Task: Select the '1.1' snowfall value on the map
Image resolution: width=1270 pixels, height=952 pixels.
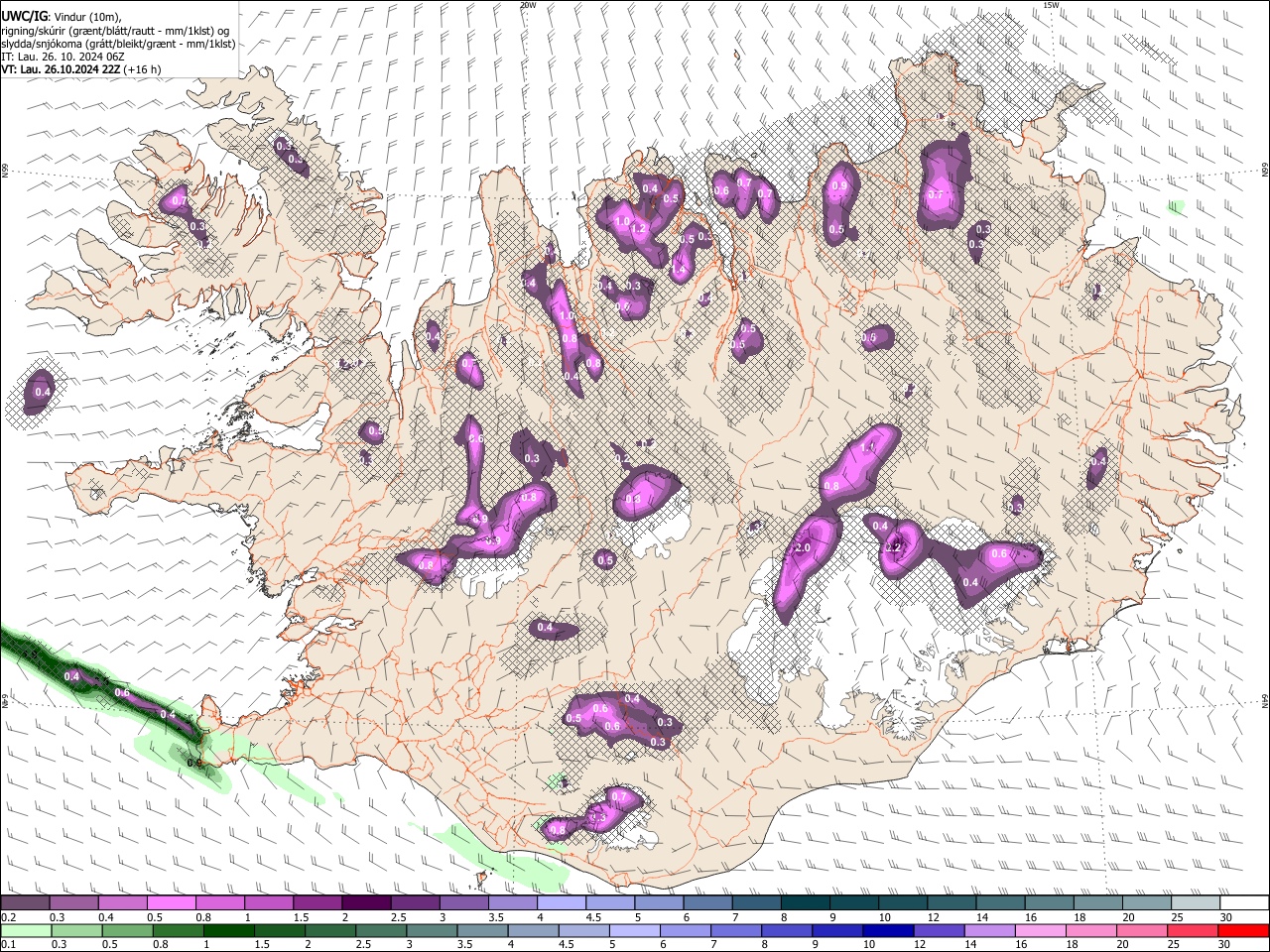Action: (867, 448)
